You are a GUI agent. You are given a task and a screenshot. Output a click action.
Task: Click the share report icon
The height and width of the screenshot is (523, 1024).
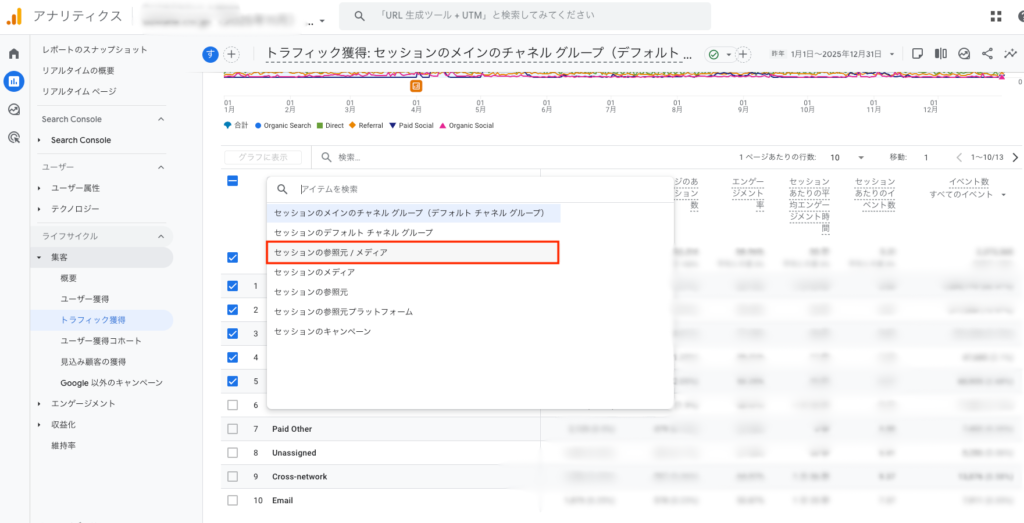[x=987, y=54]
